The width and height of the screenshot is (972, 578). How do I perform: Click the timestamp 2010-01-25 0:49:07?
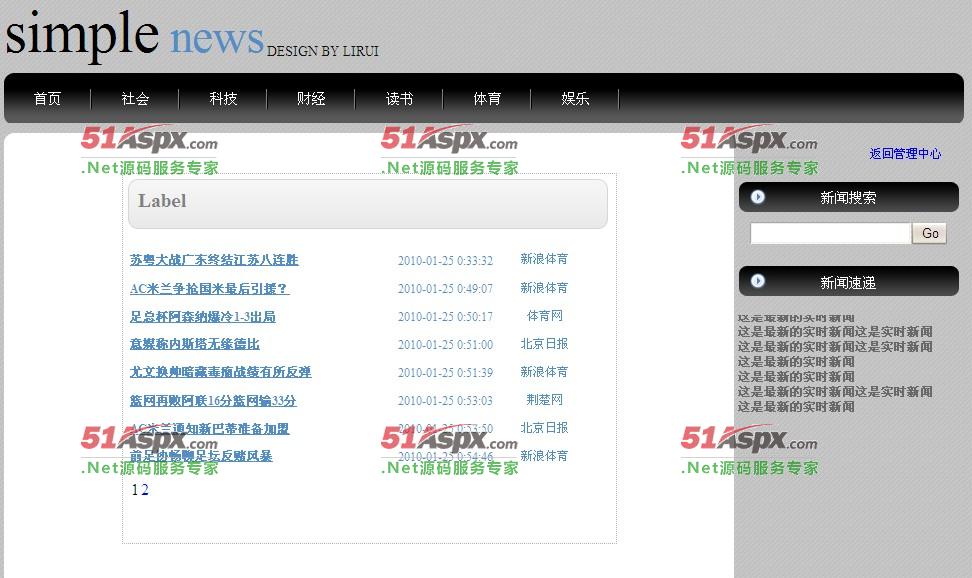tap(445, 288)
